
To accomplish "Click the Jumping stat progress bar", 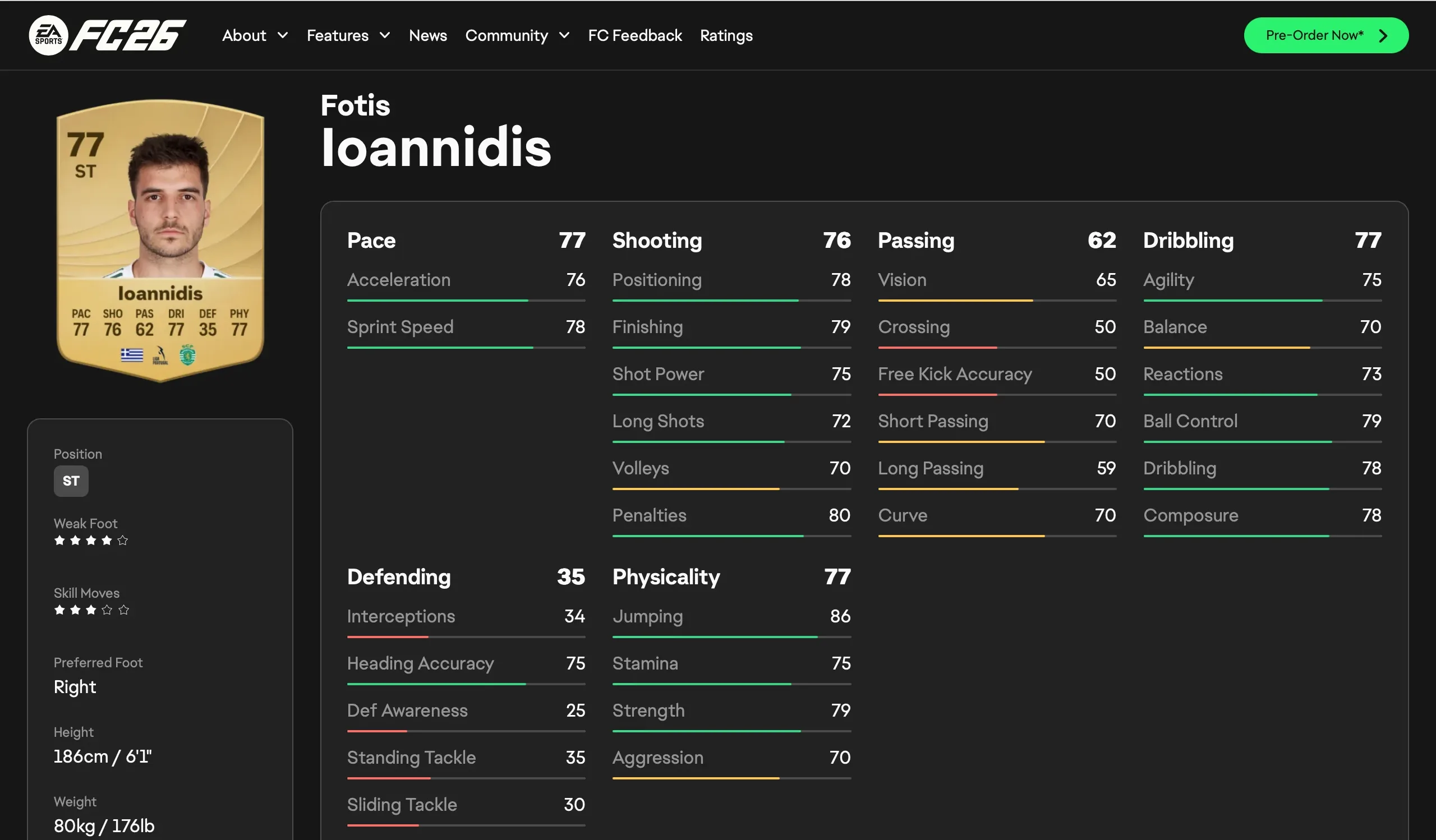I will pos(731,636).
